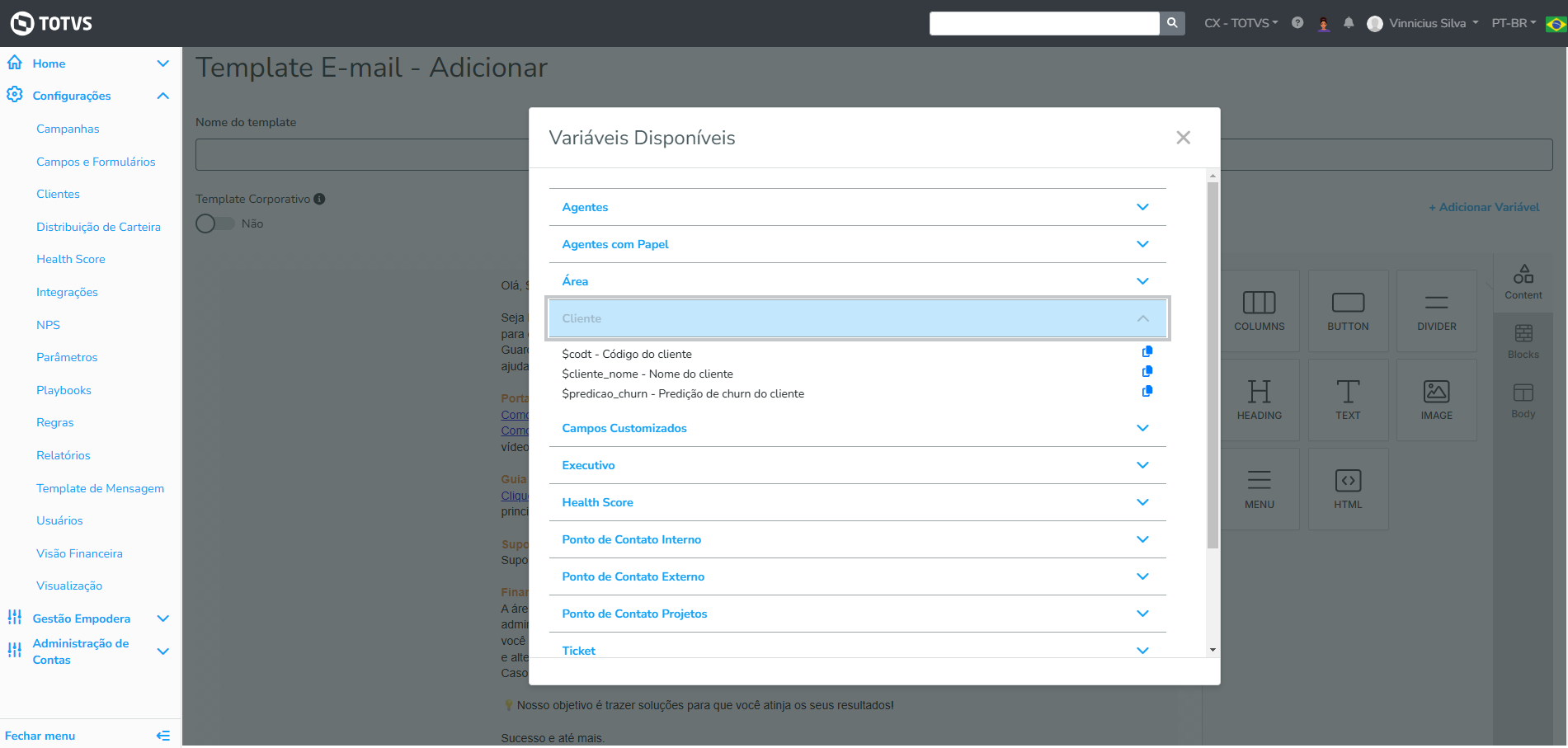Screen dimensions: 1568x748
Task: Expand the Campos Customizados section
Action: (x=858, y=428)
